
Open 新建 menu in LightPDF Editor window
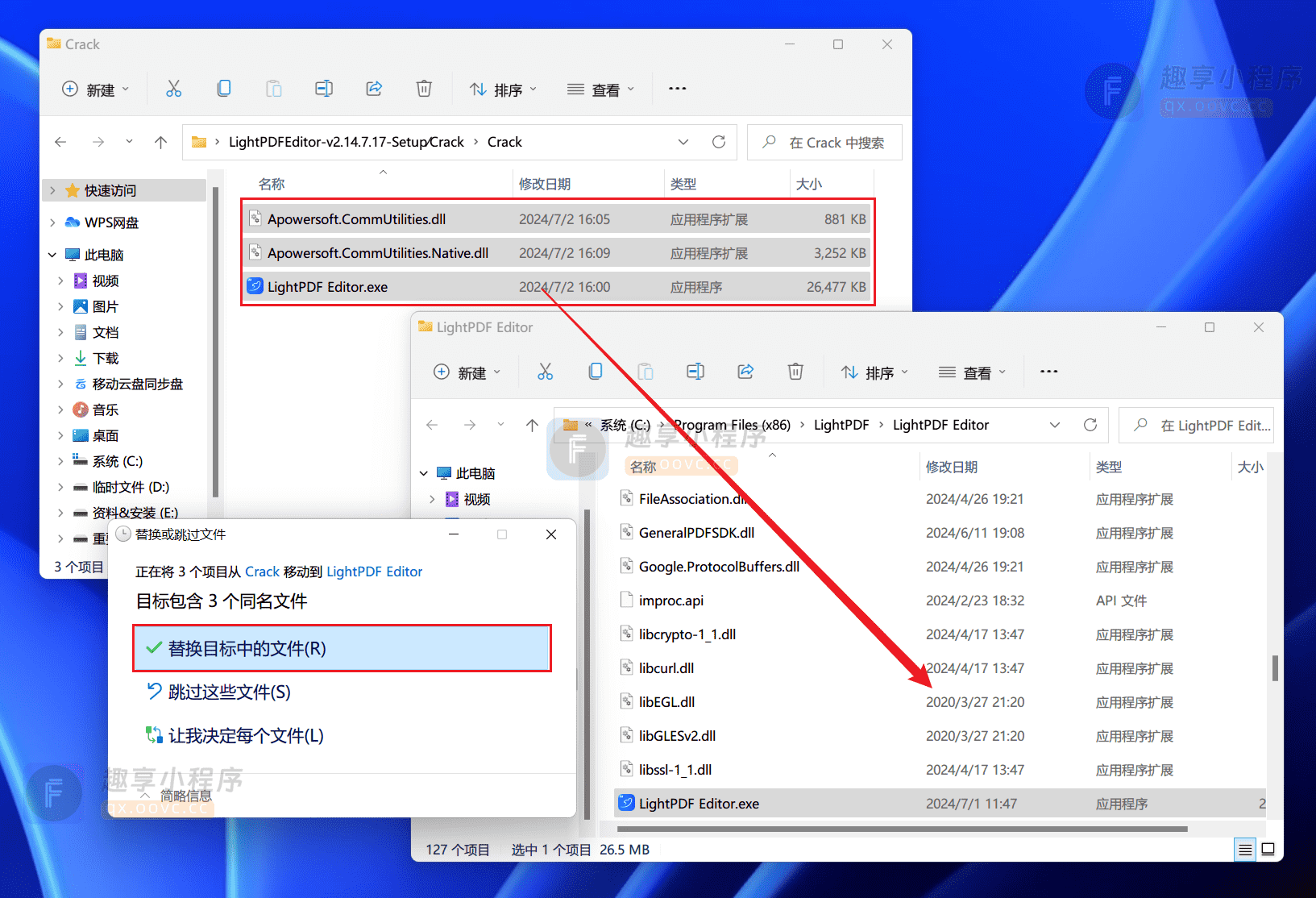click(467, 372)
